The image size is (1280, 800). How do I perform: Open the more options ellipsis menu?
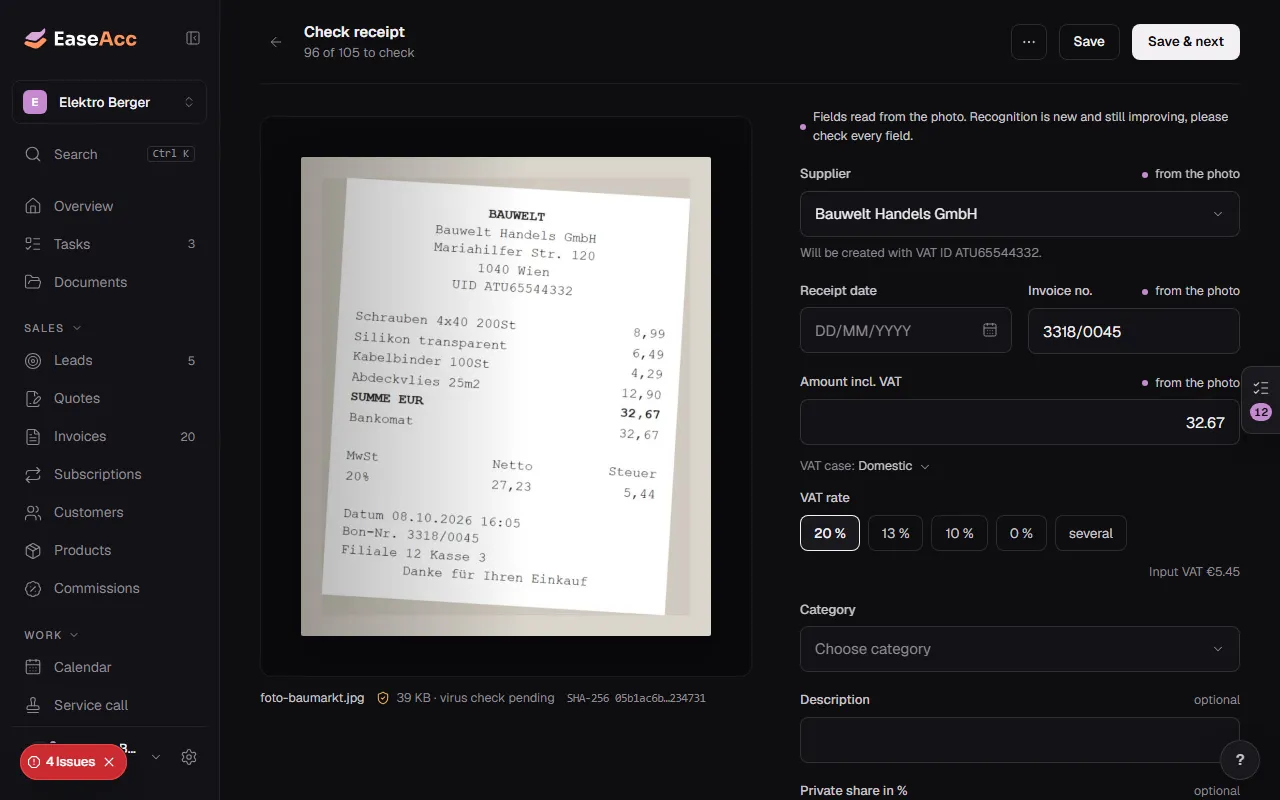click(x=1029, y=42)
